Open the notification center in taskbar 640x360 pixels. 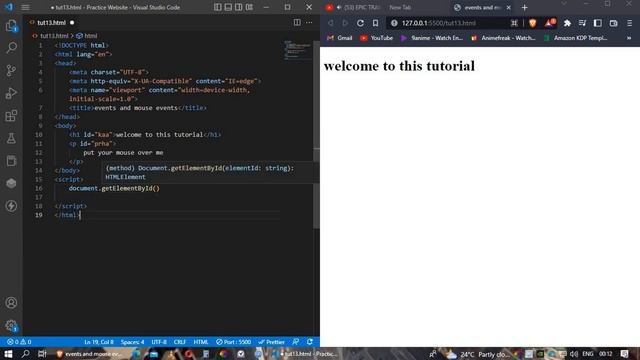624,354
